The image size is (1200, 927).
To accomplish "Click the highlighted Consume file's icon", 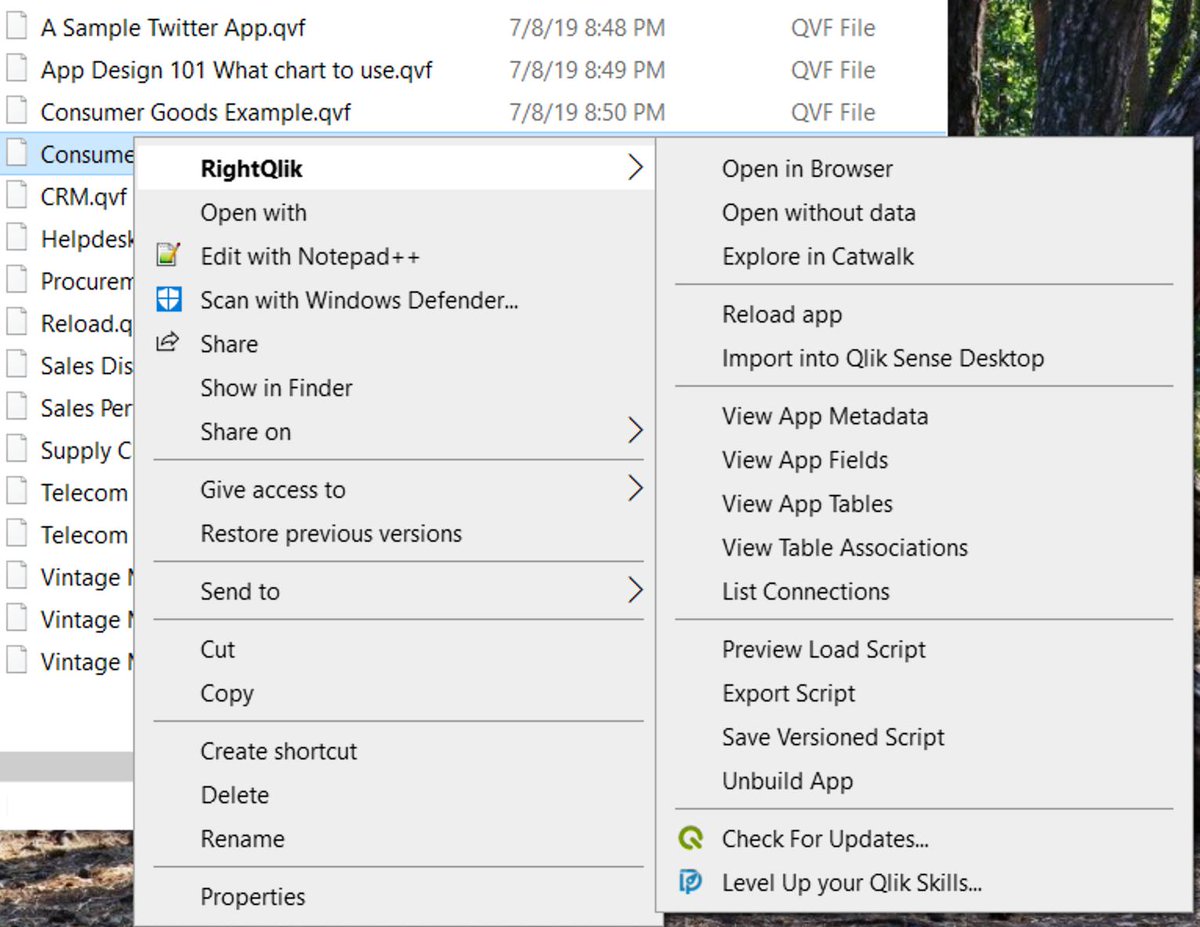I will (x=15, y=153).
